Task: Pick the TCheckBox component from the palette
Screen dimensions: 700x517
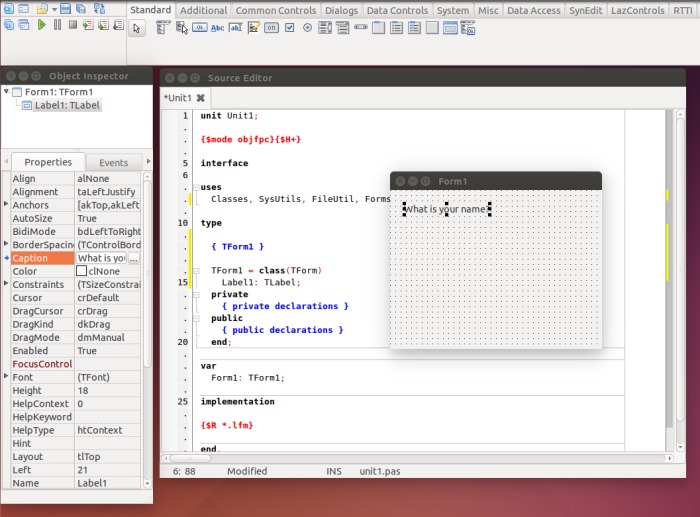Action: (x=289, y=28)
